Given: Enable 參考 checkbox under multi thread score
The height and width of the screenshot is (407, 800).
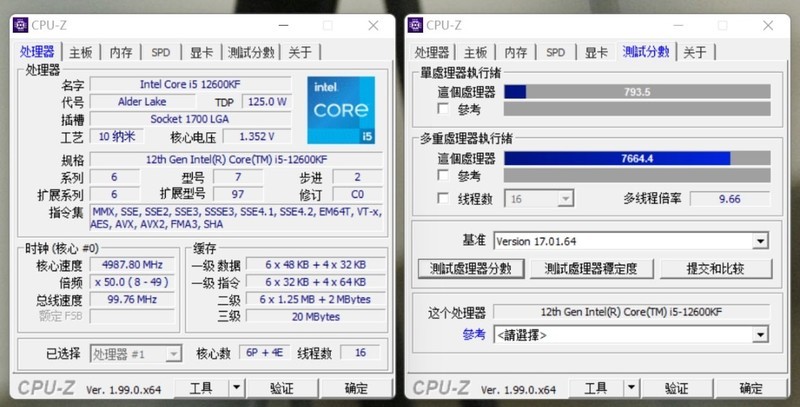Looking at the screenshot, I should (443, 175).
